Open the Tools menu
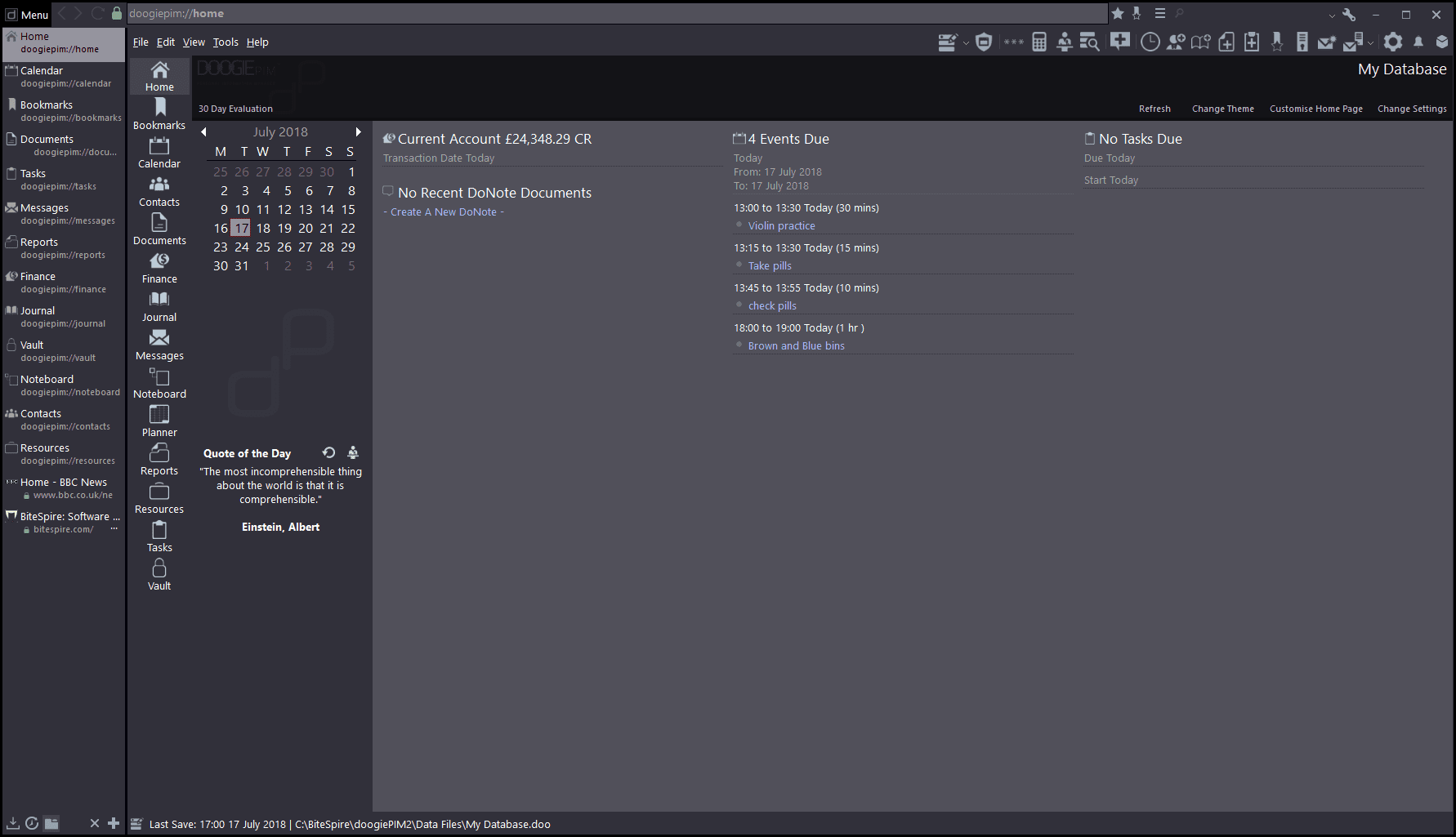The image size is (1456, 837). click(x=226, y=42)
